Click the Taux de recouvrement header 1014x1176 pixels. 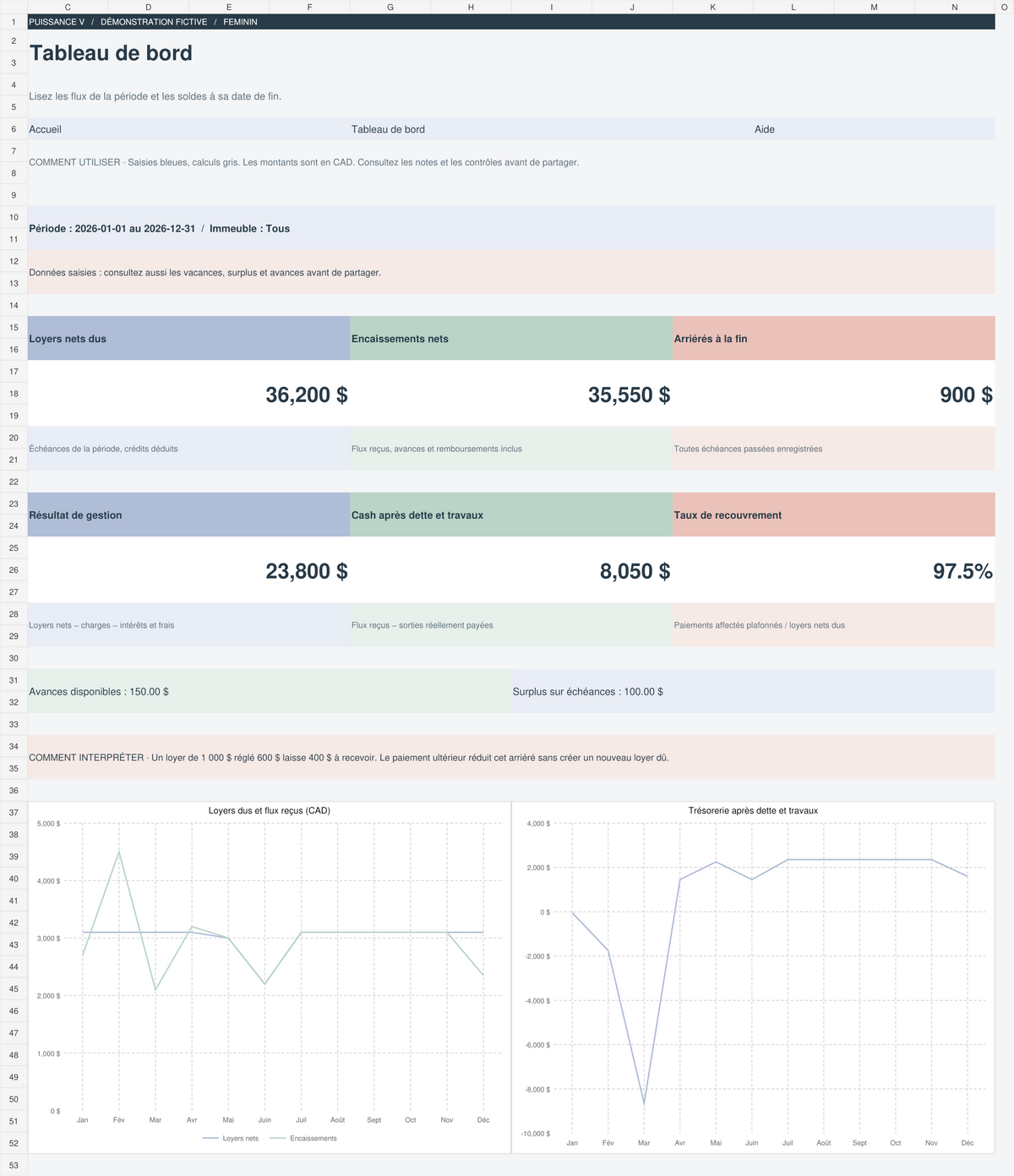coord(834,515)
